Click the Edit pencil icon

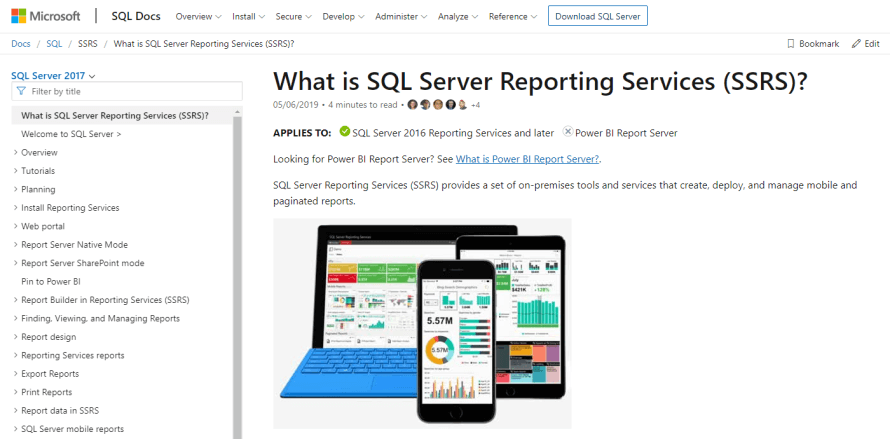(856, 44)
